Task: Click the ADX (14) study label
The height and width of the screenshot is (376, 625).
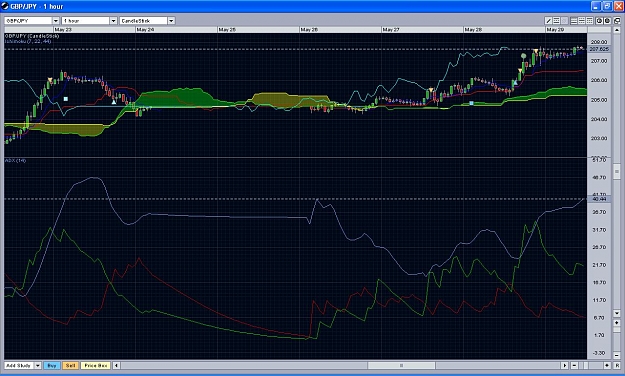Action: [x=15, y=160]
